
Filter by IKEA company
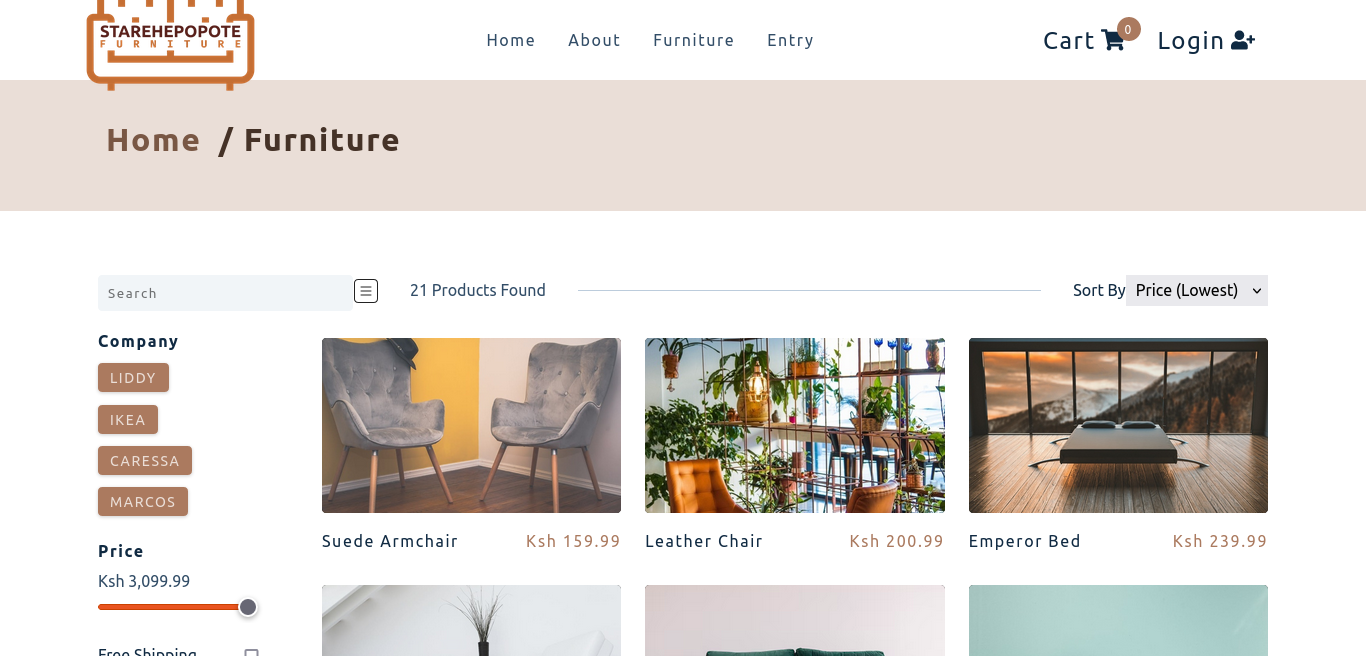tap(128, 419)
